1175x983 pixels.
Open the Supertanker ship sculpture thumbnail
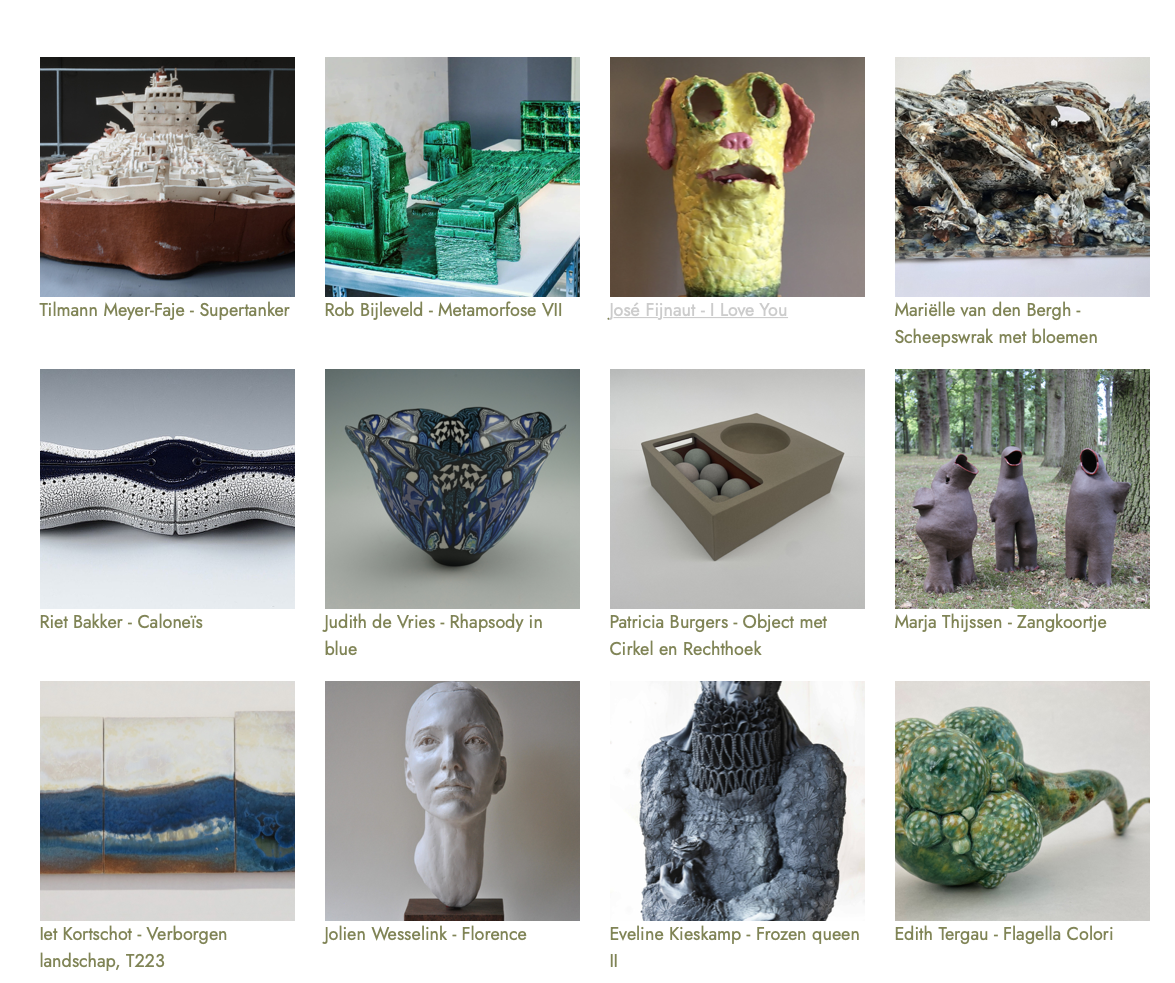pyautogui.click(x=167, y=177)
